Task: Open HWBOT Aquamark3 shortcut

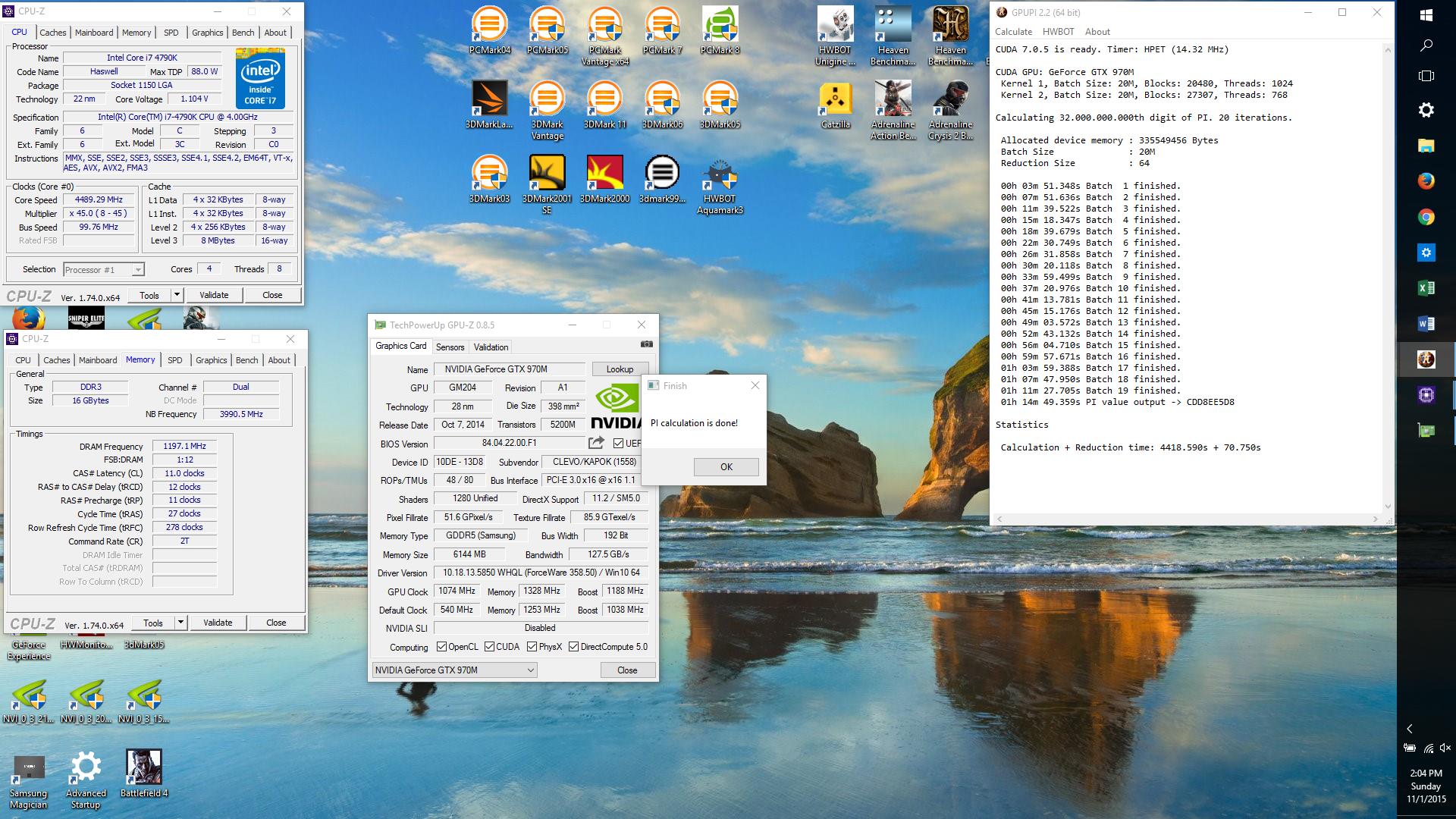Action: point(720,184)
